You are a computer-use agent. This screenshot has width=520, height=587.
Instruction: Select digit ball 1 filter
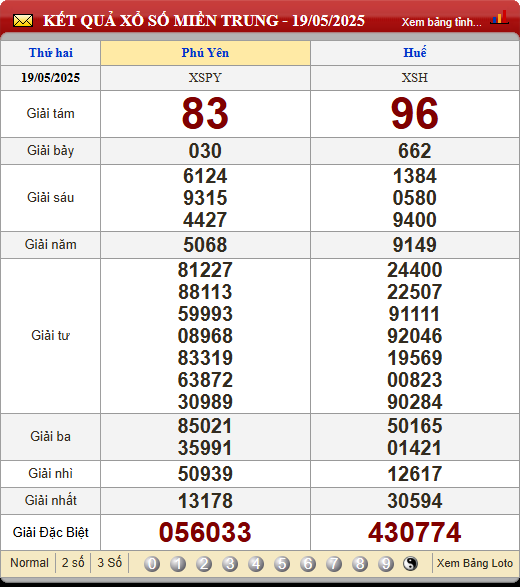pyautogui.click(x=178, y=564)
